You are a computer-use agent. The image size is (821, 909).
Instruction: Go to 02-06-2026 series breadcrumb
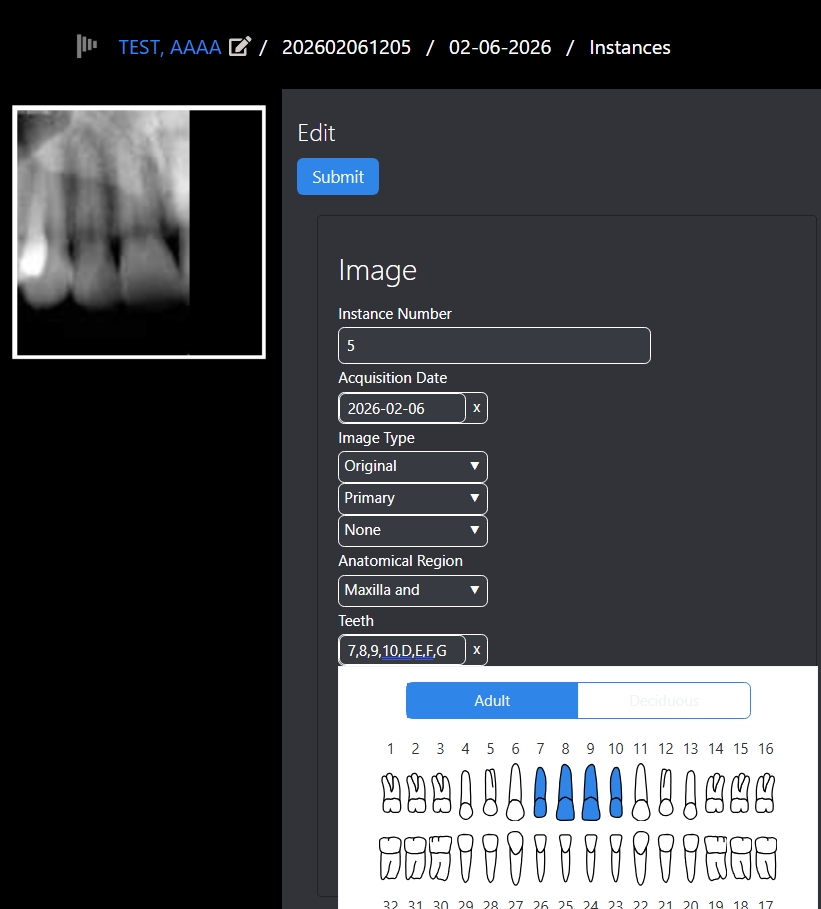coord(500,47)
